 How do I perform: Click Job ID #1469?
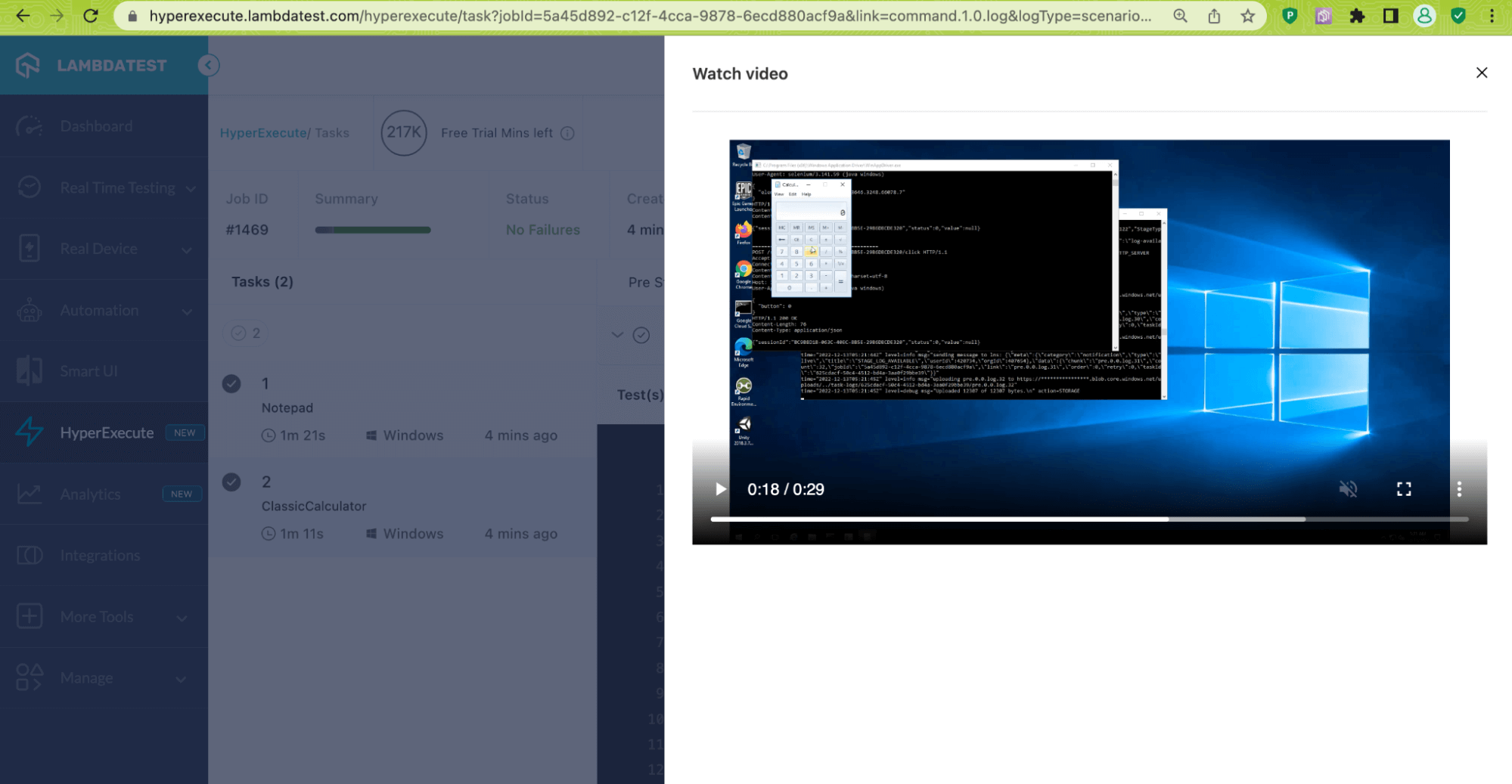pyautogui.click(x=247, y=230)
